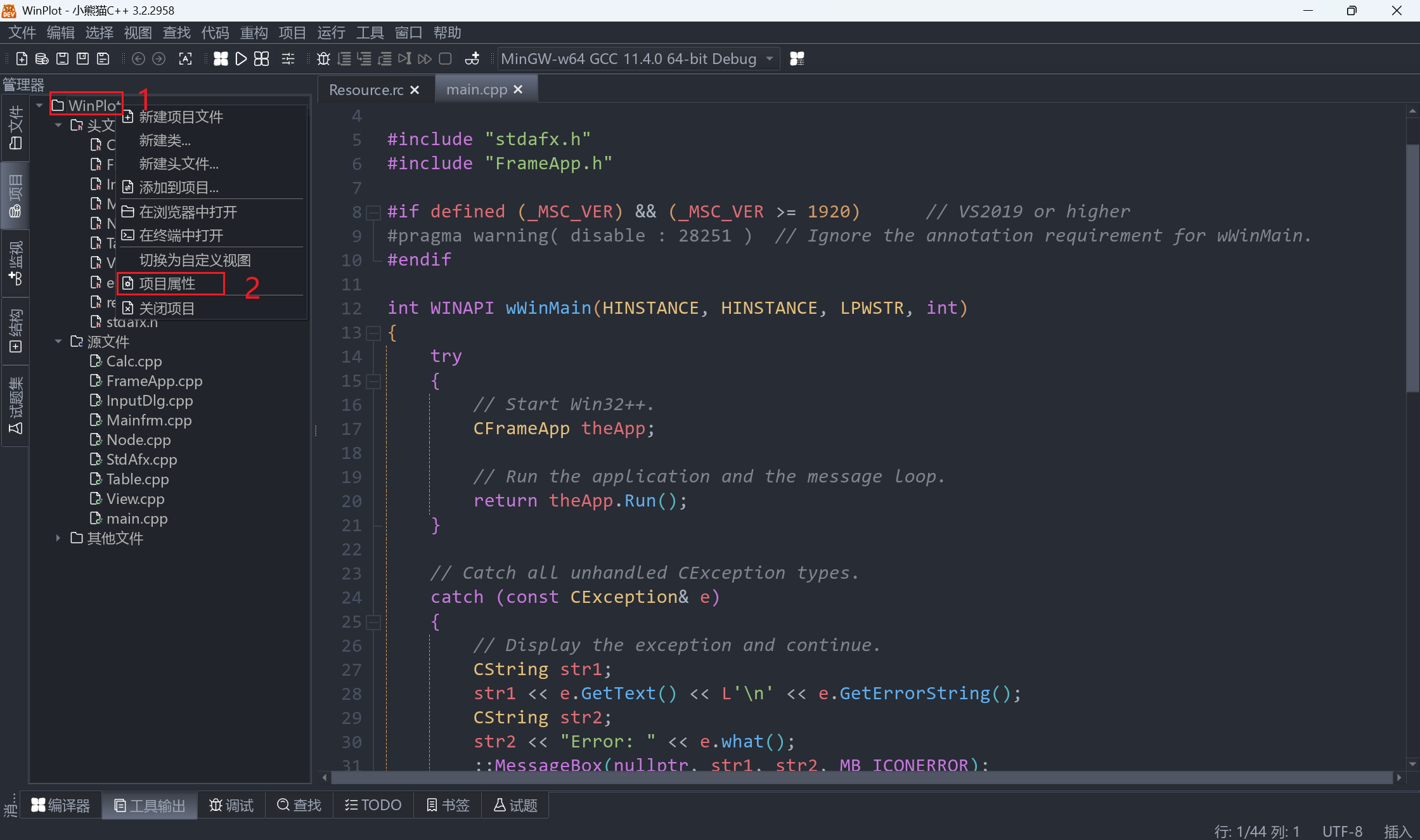The height and width of the screenshot is (840, 1420).
Task: Select 切换为自定义视图 in the context menu
Action: [195, 259]
